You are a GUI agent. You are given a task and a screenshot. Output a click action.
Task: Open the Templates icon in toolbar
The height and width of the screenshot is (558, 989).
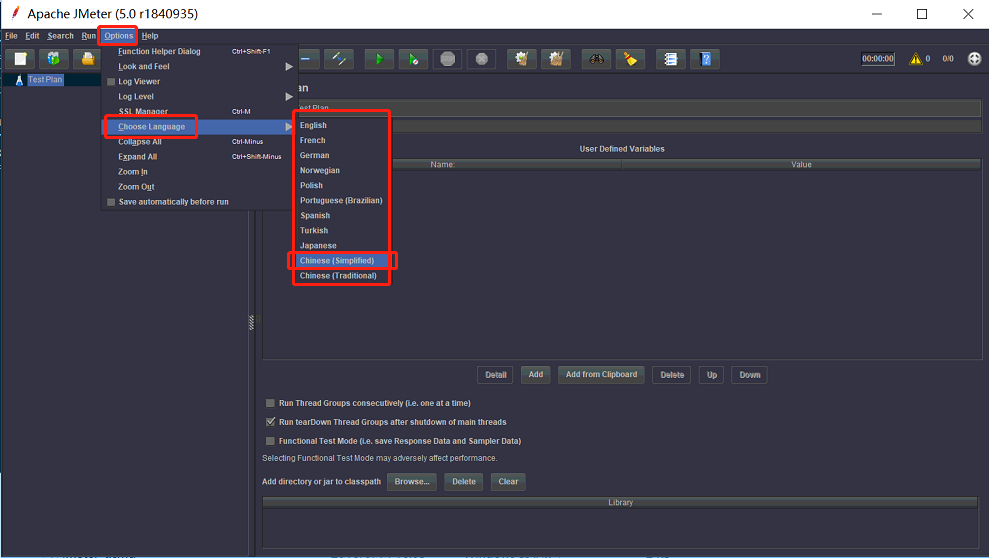pos(54,59)
